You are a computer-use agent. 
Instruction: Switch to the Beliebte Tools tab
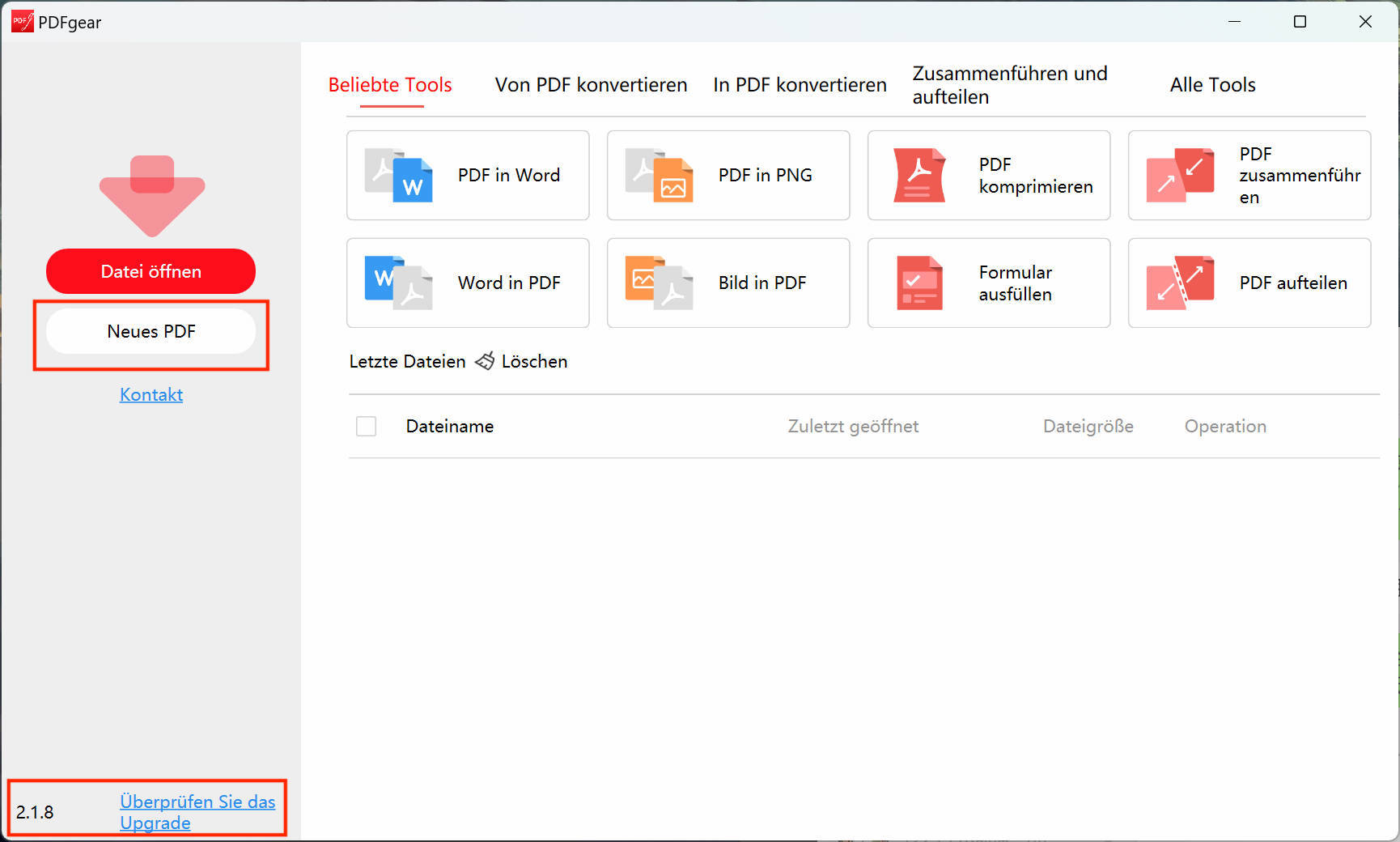(x=390, y=85)
